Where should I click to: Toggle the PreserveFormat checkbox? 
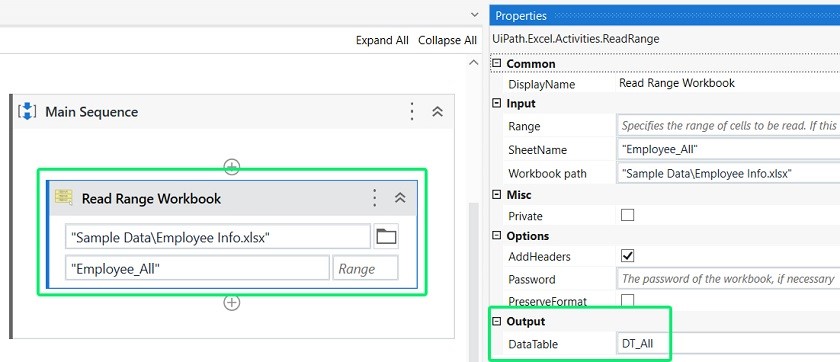click(x=627, y=300)
